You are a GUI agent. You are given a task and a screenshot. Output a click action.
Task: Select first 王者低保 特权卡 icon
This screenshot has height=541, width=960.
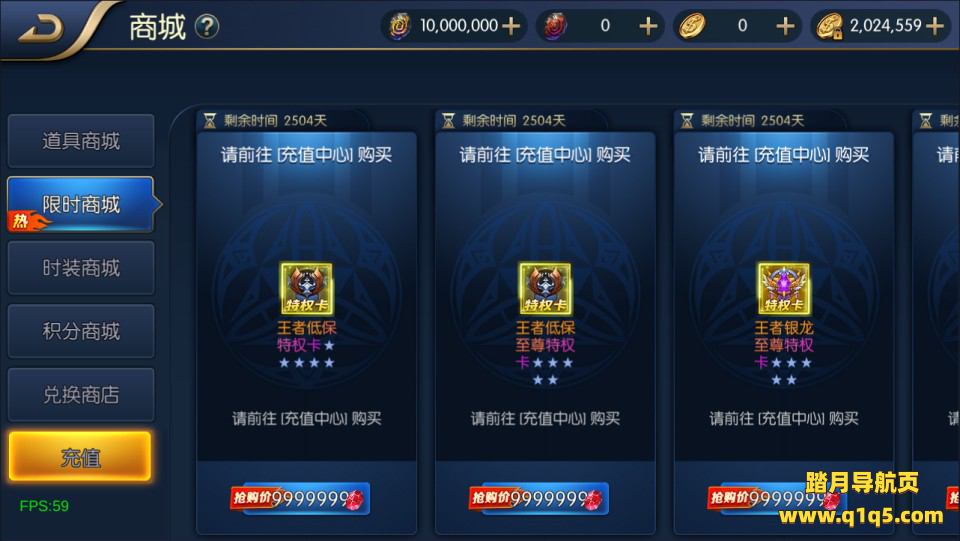[306, 289]
